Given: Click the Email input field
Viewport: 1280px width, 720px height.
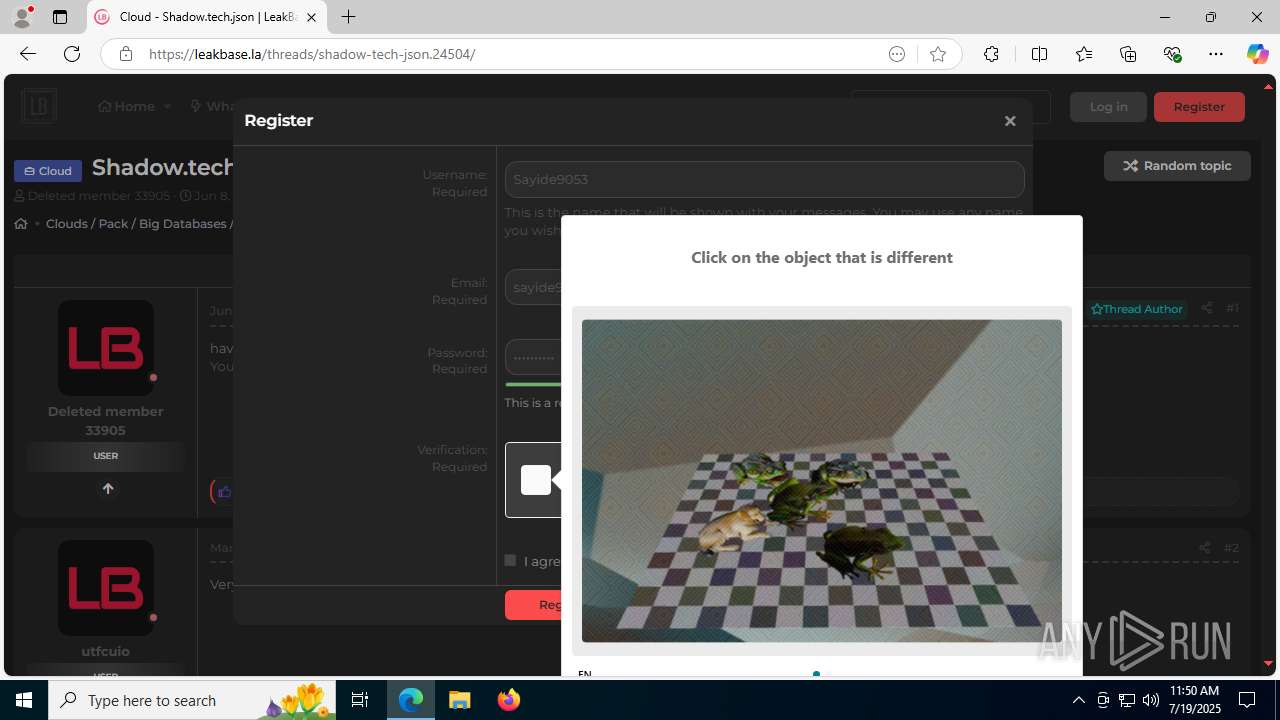Looking at the screenshot, I should pos(533,287).
